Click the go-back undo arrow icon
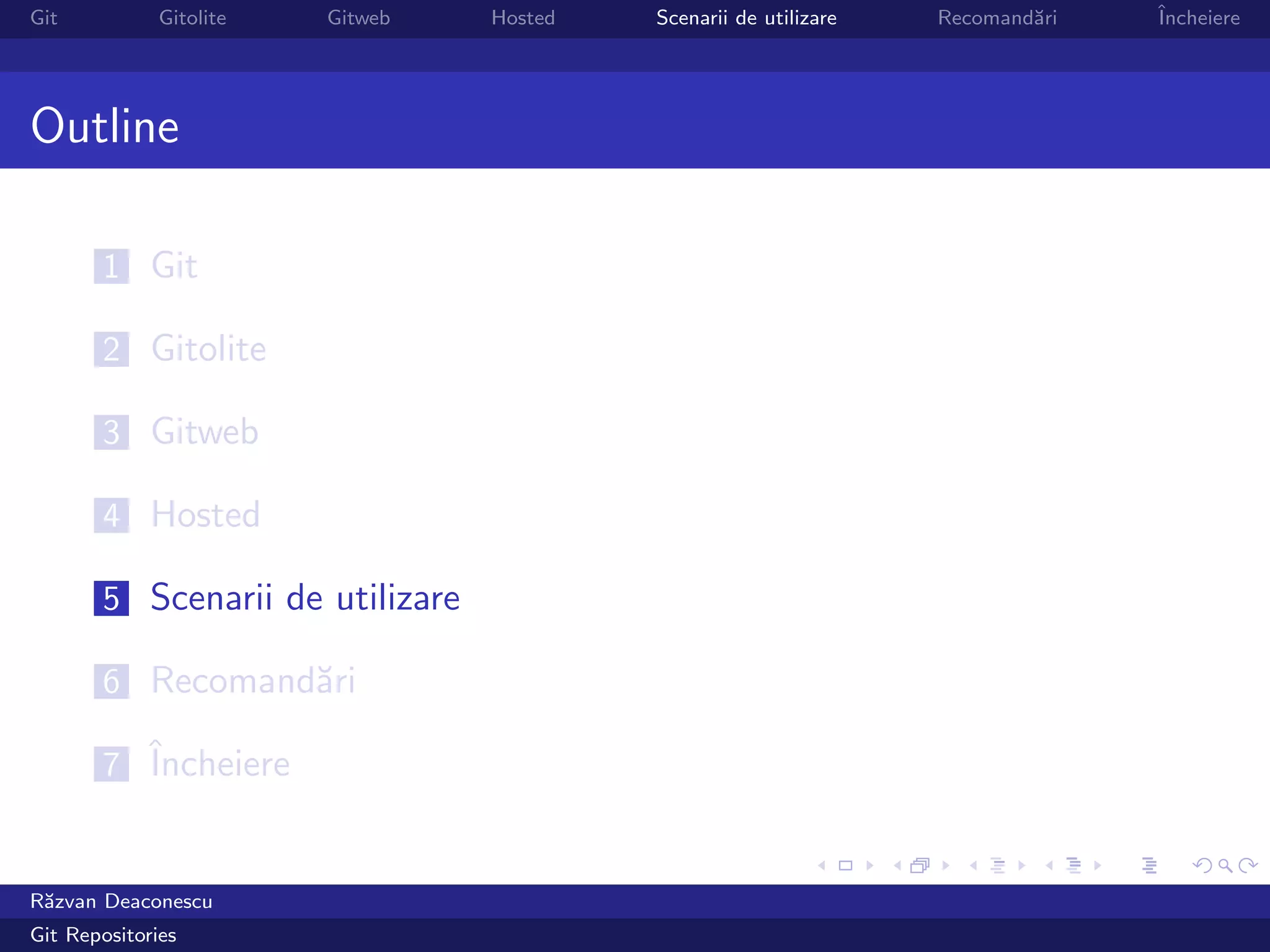Viewport: 1270px width, 952px height. 1202,865
